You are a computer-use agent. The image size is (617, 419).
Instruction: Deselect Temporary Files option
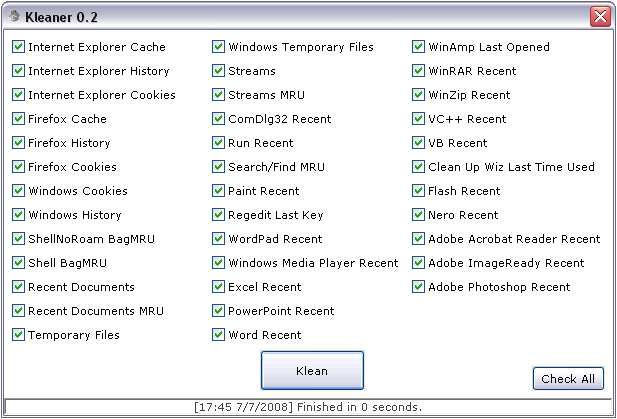click(18, 335)
